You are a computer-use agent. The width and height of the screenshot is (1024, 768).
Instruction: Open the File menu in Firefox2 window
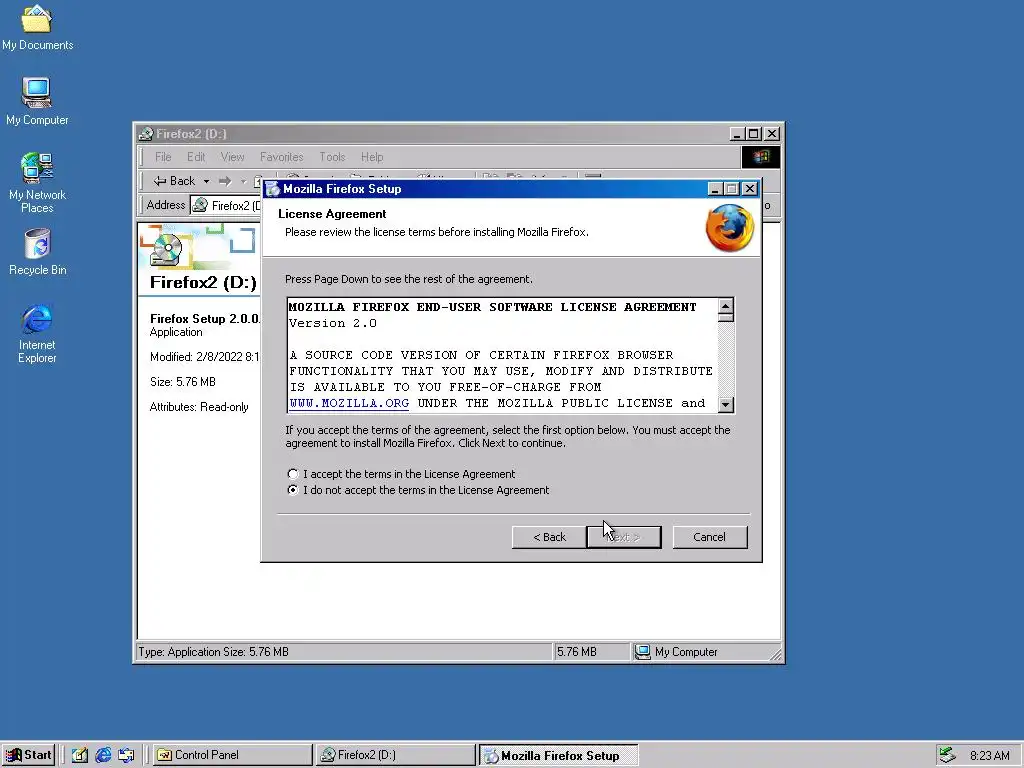(x=163, y=157)
